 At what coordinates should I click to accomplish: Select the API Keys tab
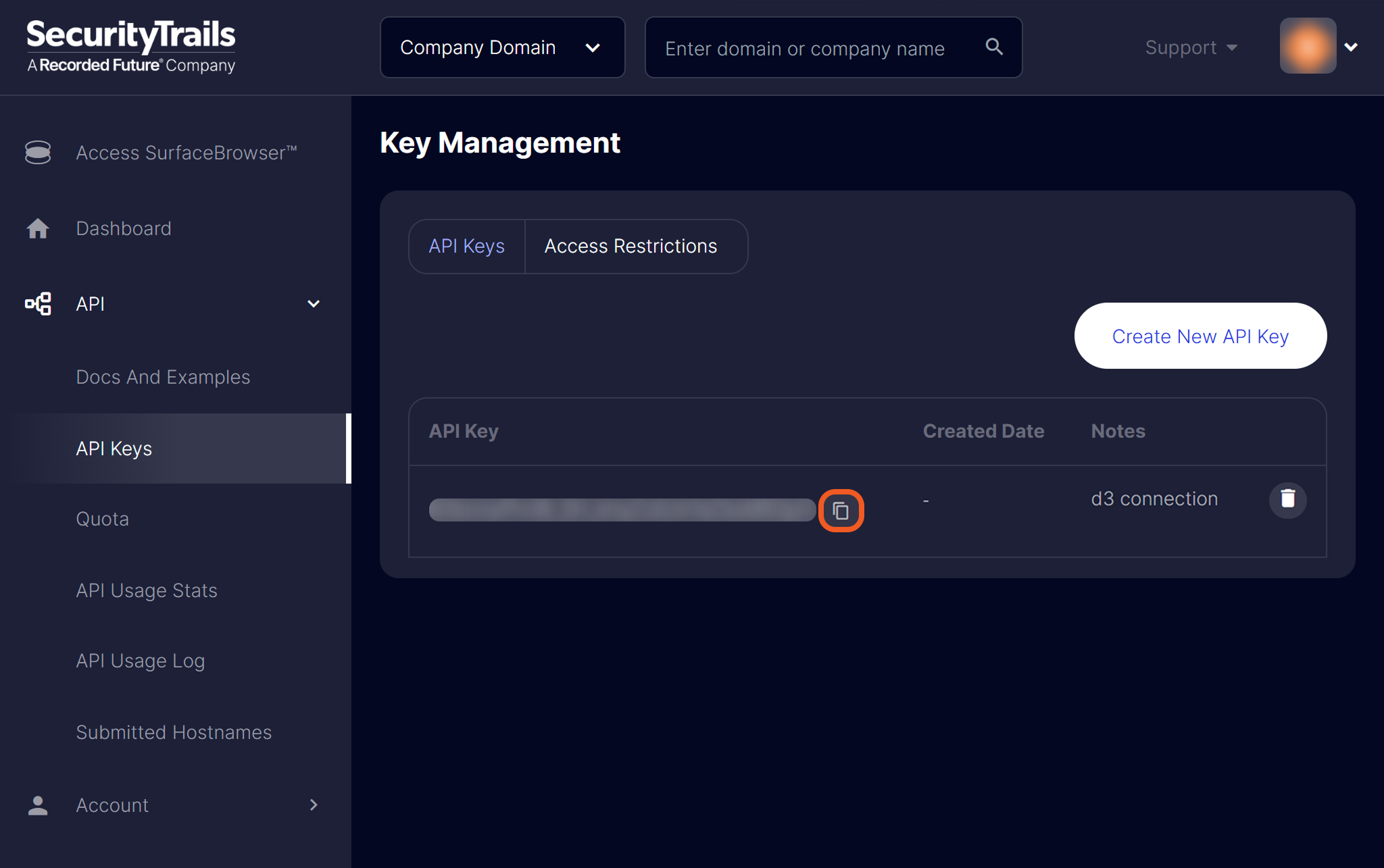coord(466,247)
